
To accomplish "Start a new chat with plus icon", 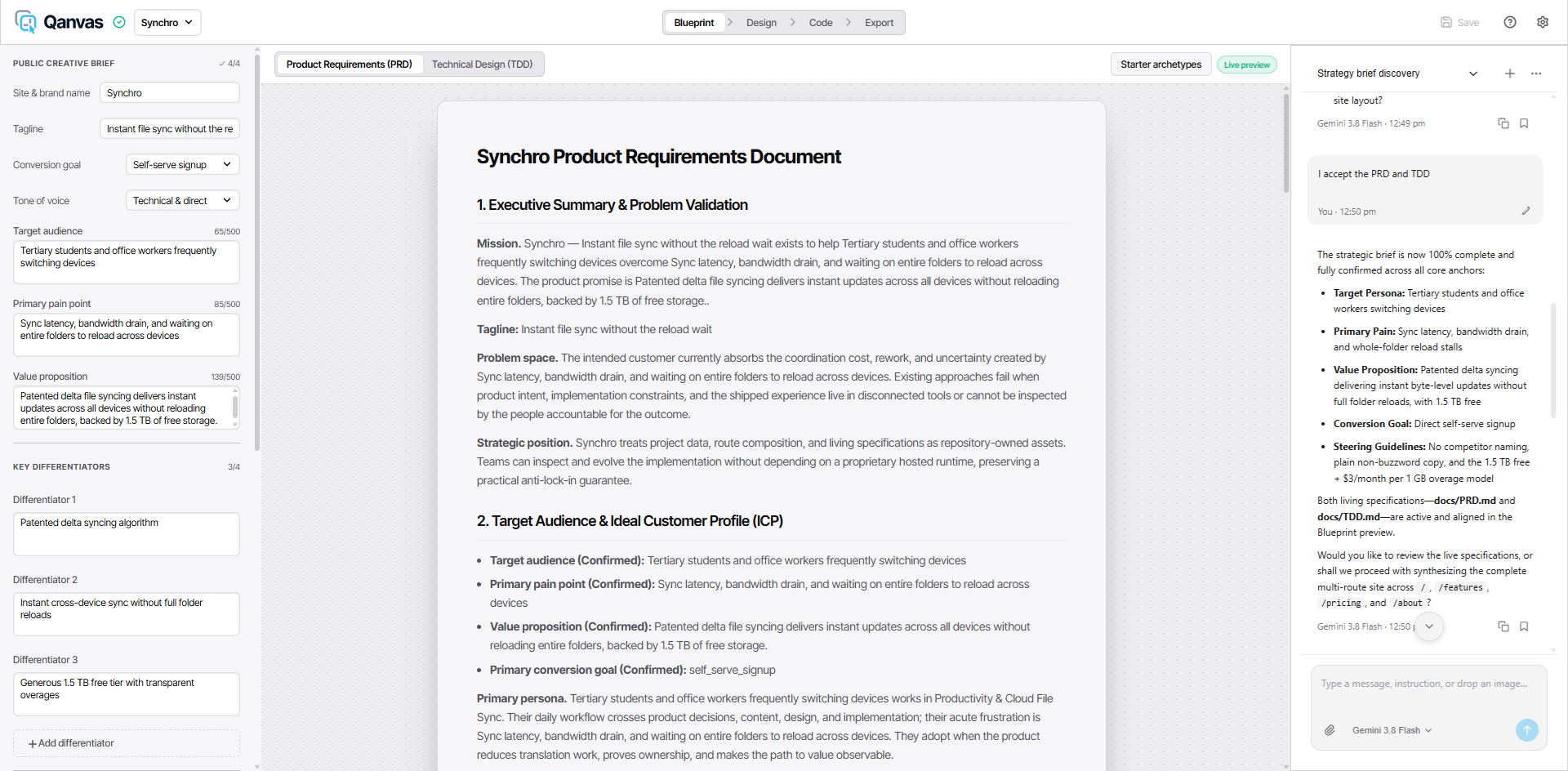I will [x=1510, y=74].
